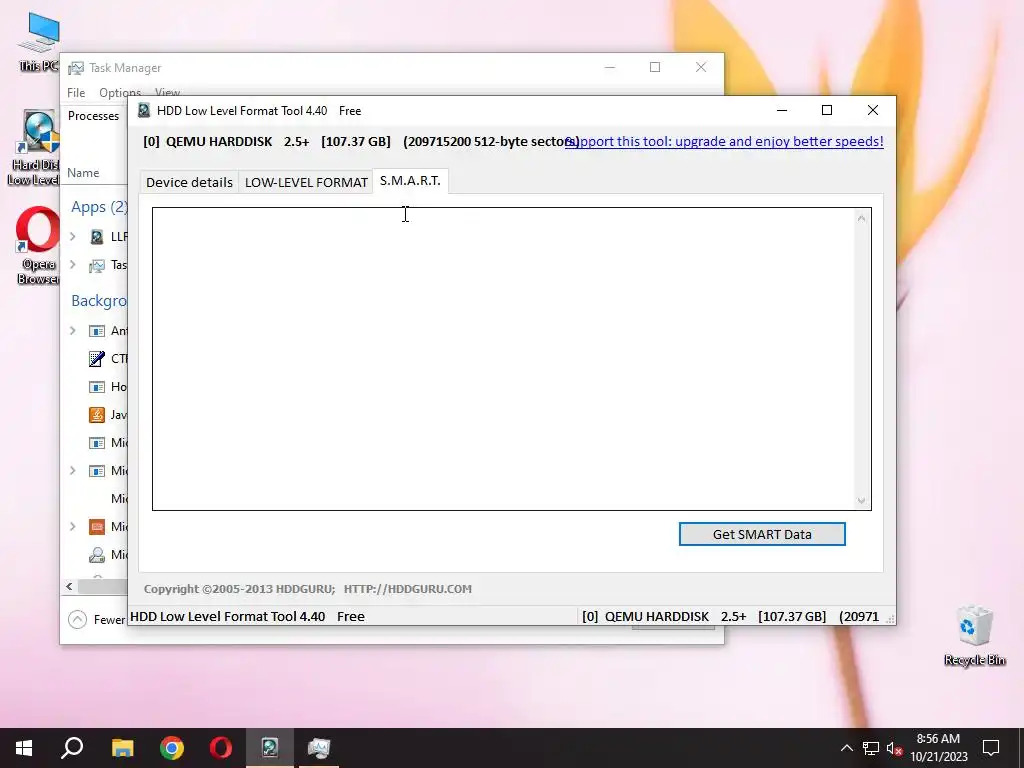The height and width of the screenshot is (768, 1024).
Task: Select the Recycle Bin desktop icon
Action: pyautogui.click(x=974, y=636)
